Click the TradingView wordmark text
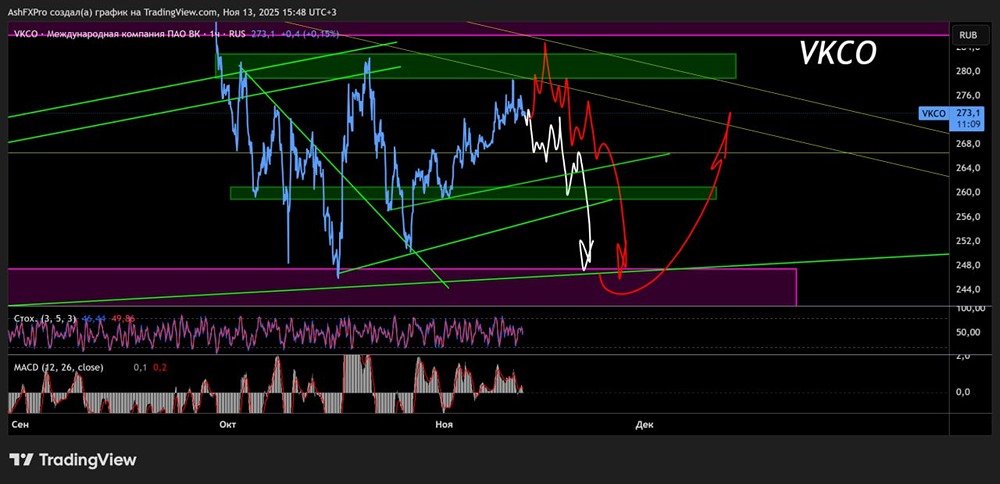The height and width of the screenshot is (484, 1000). (x=87, y=460)
